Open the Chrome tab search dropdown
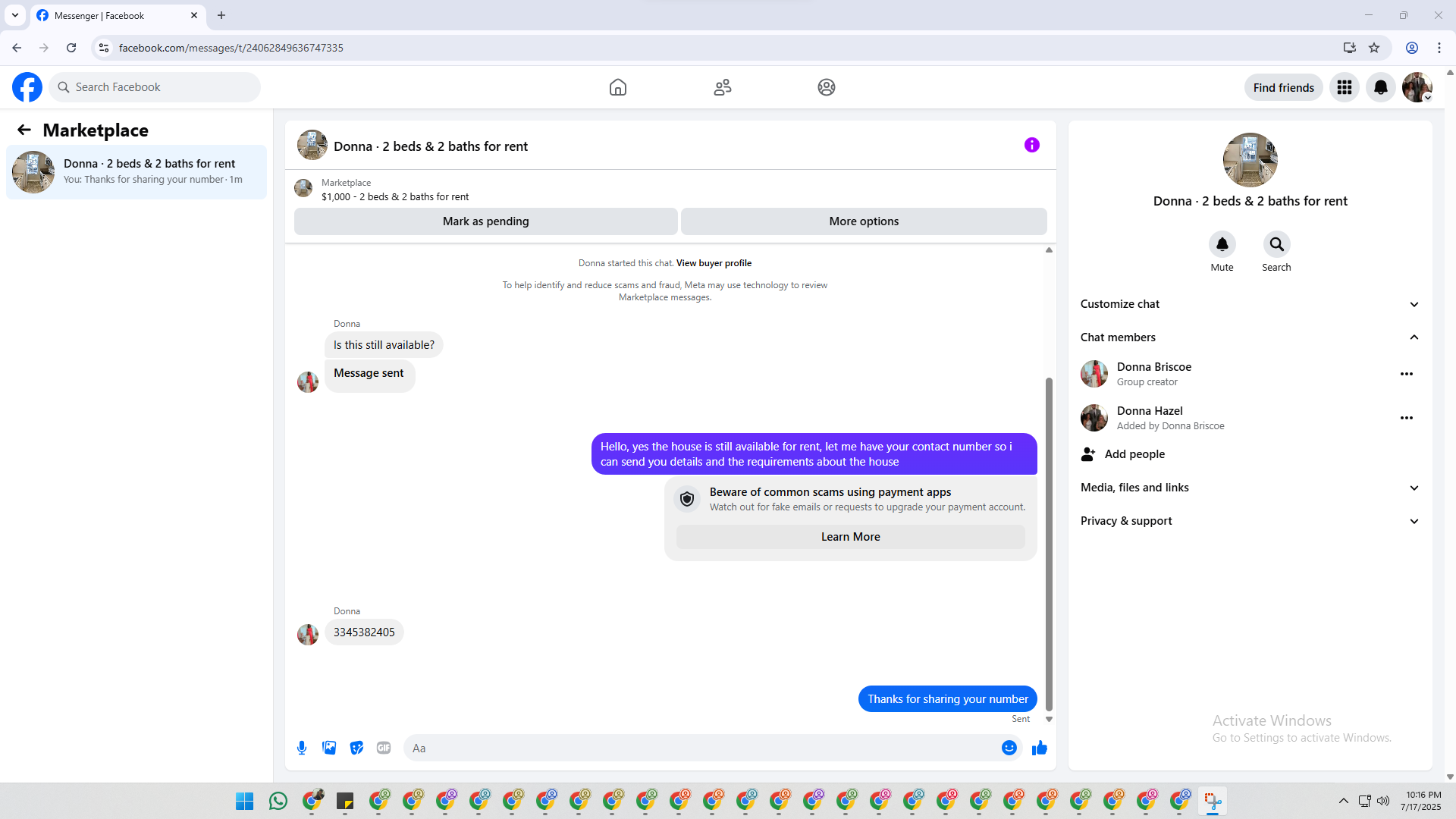This screenshot has height=819, width=1456. click(15, 15)
